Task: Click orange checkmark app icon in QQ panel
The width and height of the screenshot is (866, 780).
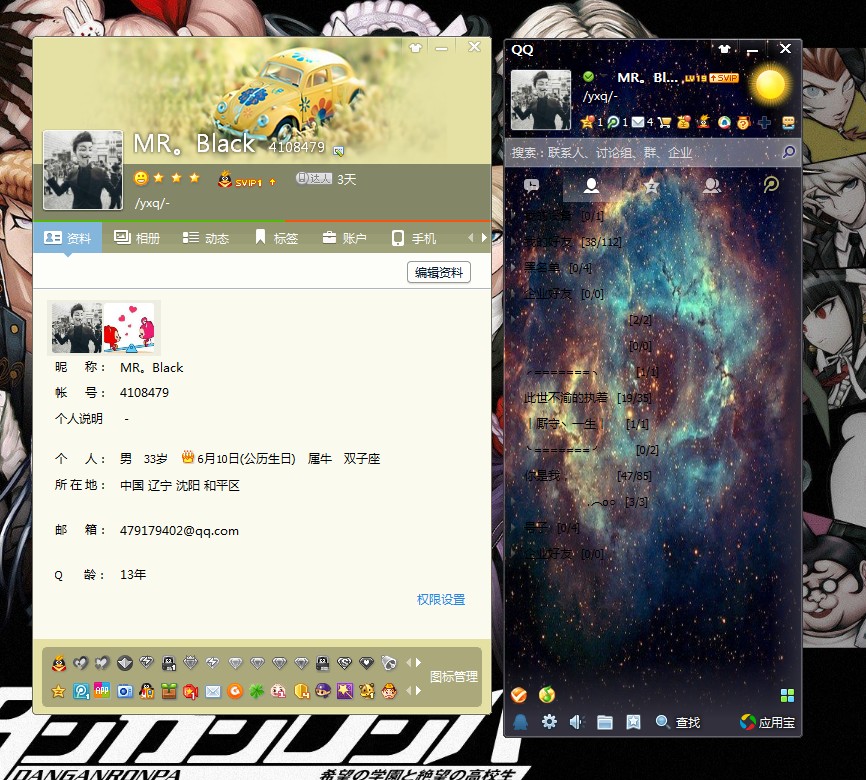Action: pyautogui.click(x=519, y=694)
